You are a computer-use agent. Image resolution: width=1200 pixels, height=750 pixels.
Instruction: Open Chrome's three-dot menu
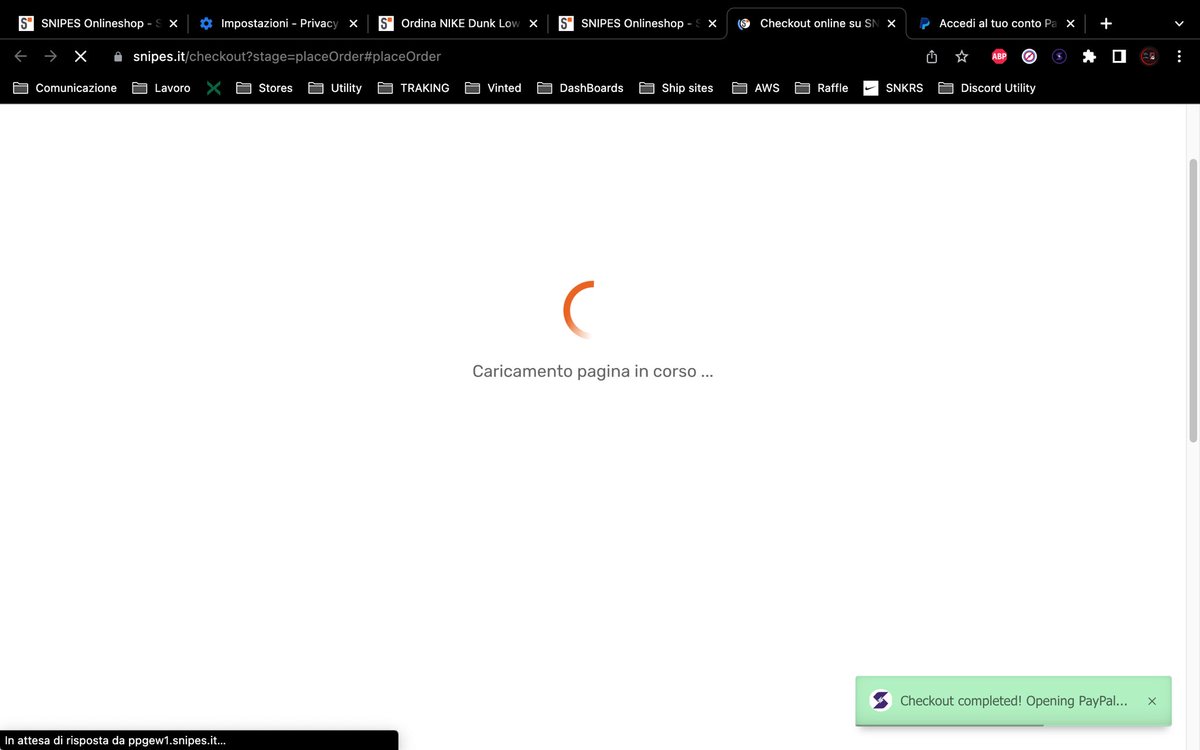pos(1179,57)
